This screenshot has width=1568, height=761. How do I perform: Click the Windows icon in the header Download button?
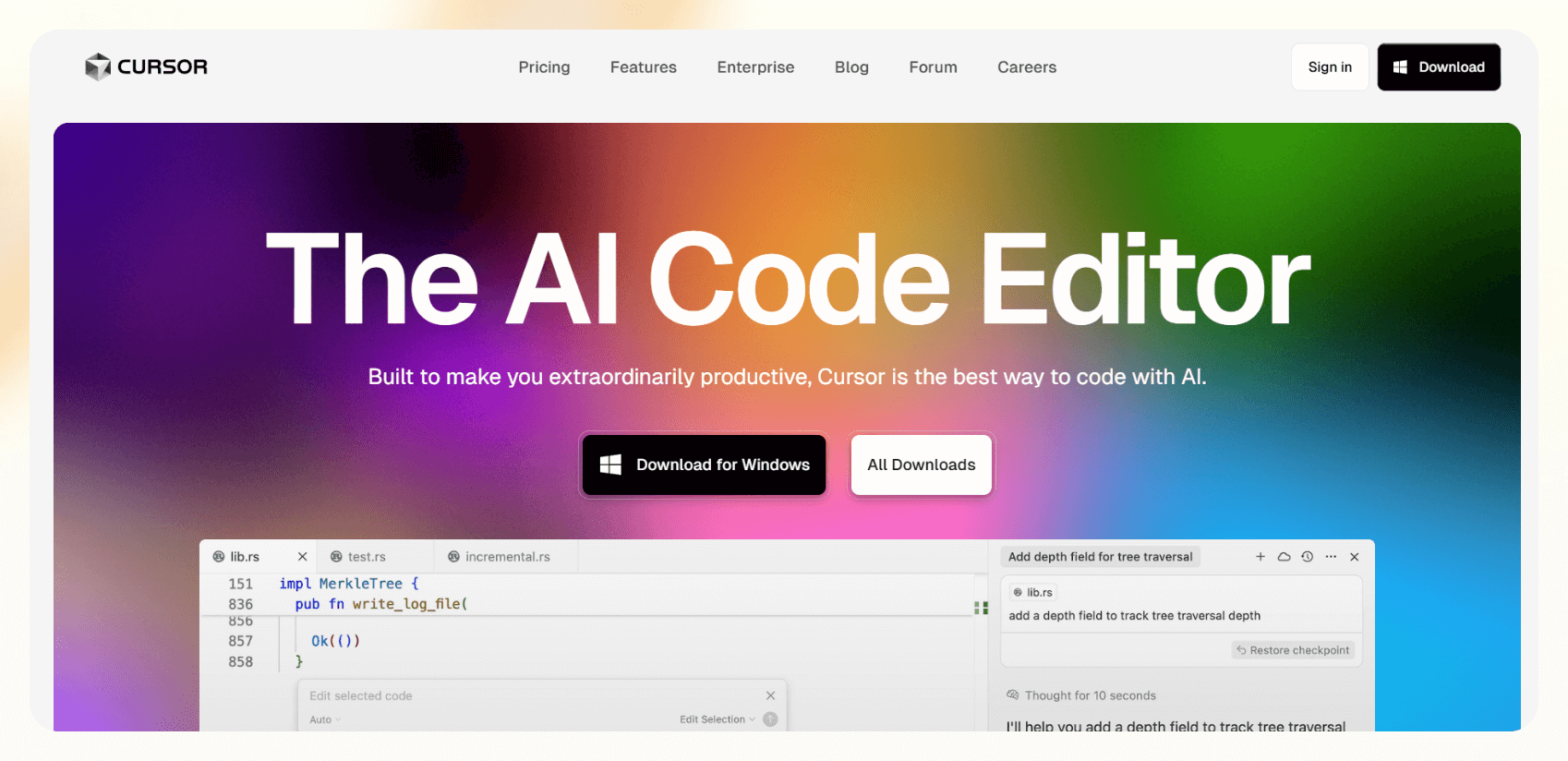coord(1400,67)
